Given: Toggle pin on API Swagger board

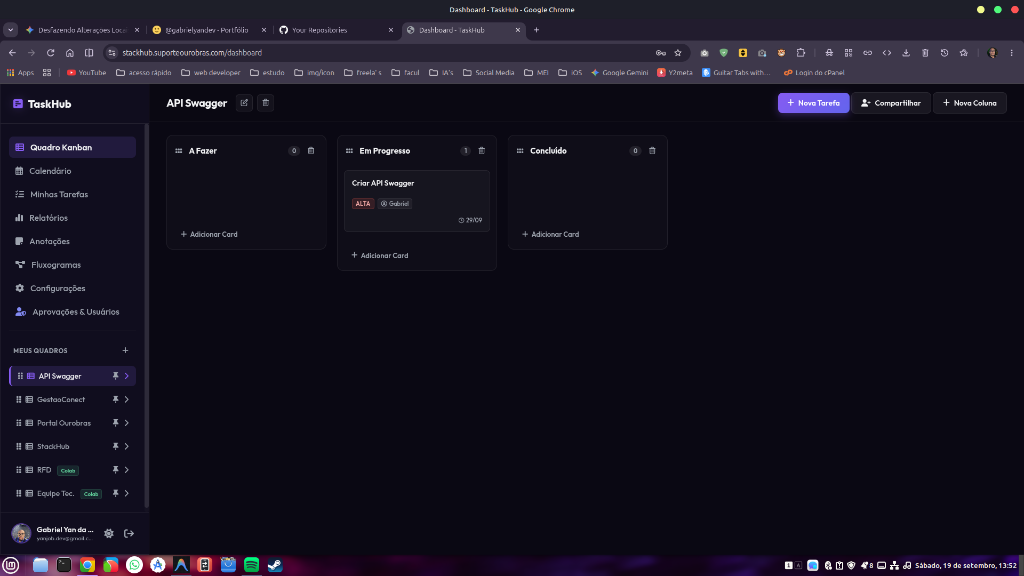Looking at the screenshot, I should (x=116, y=376).
